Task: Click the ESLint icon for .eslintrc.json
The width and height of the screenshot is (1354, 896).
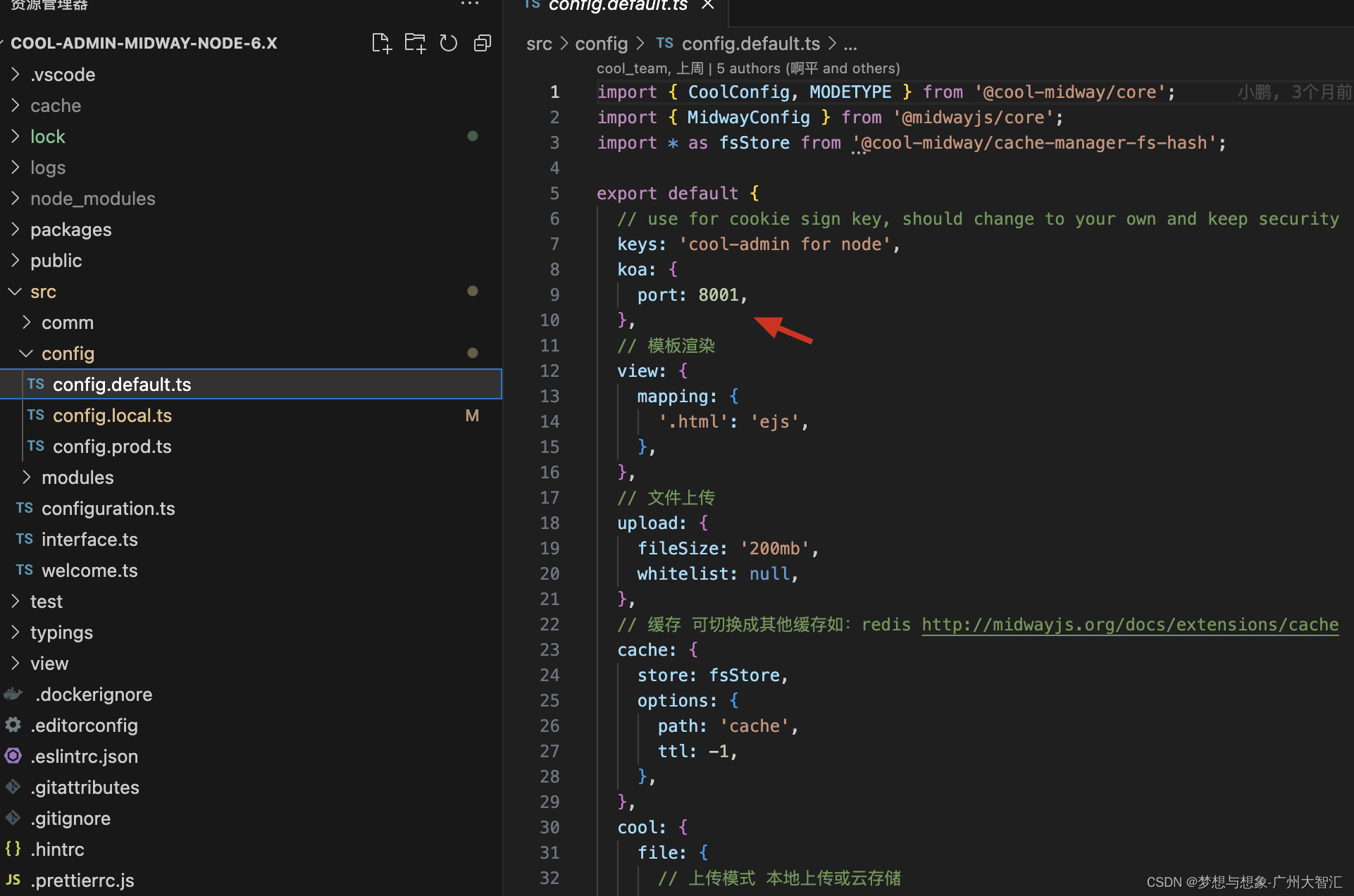Action: coord(13,756)
